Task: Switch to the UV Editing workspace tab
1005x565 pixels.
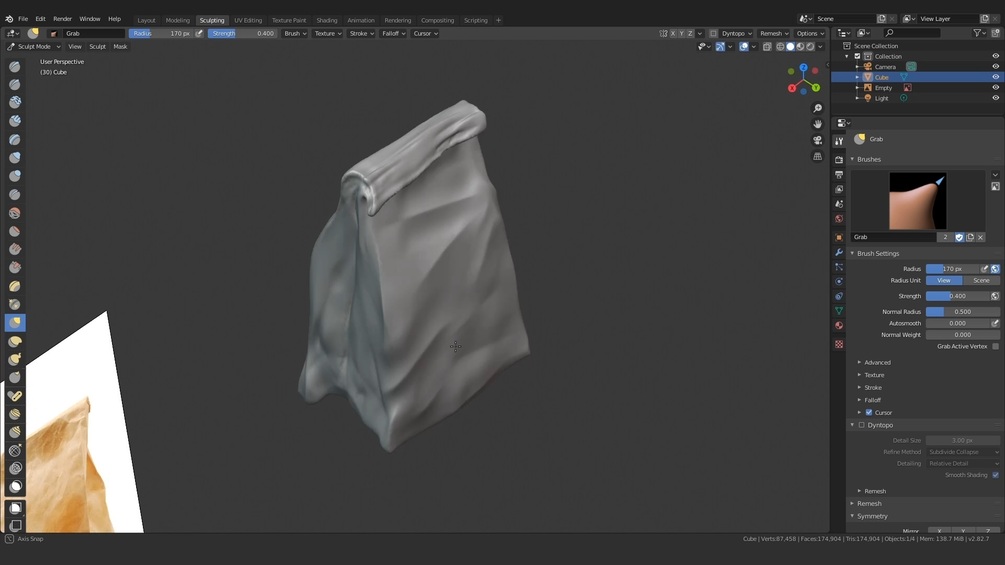Action: [x=248, y=20]
